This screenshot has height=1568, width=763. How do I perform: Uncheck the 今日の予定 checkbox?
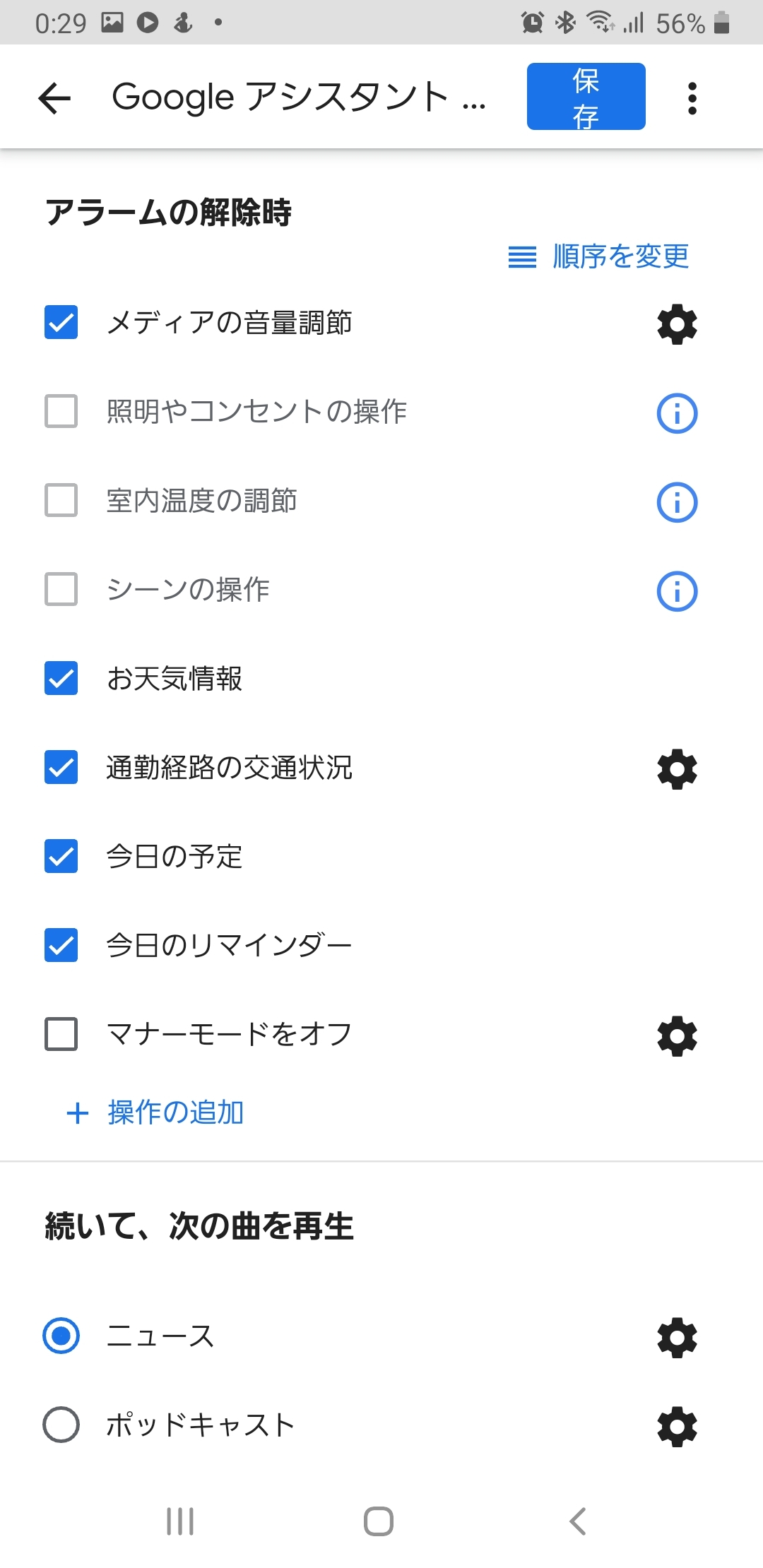[x=61, y=857]
